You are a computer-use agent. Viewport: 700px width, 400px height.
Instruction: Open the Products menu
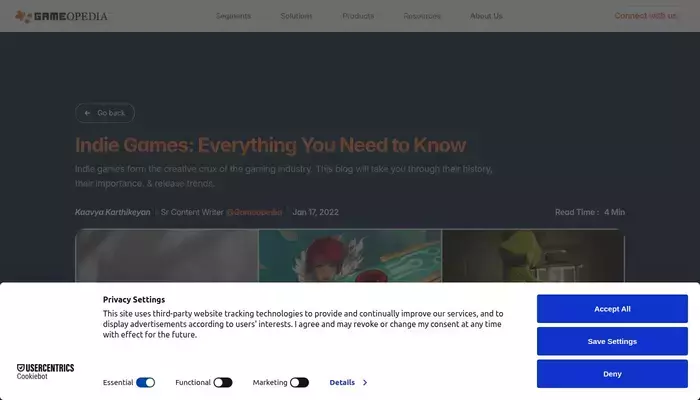point(358,16)
